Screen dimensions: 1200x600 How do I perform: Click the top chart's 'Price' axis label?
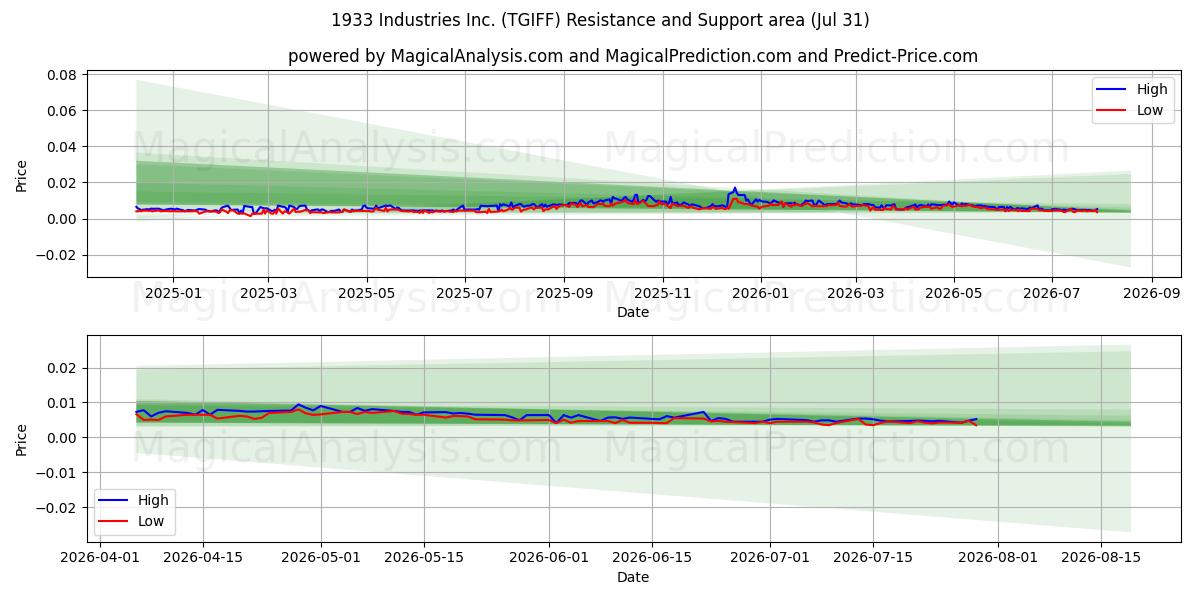coord(22,174)
